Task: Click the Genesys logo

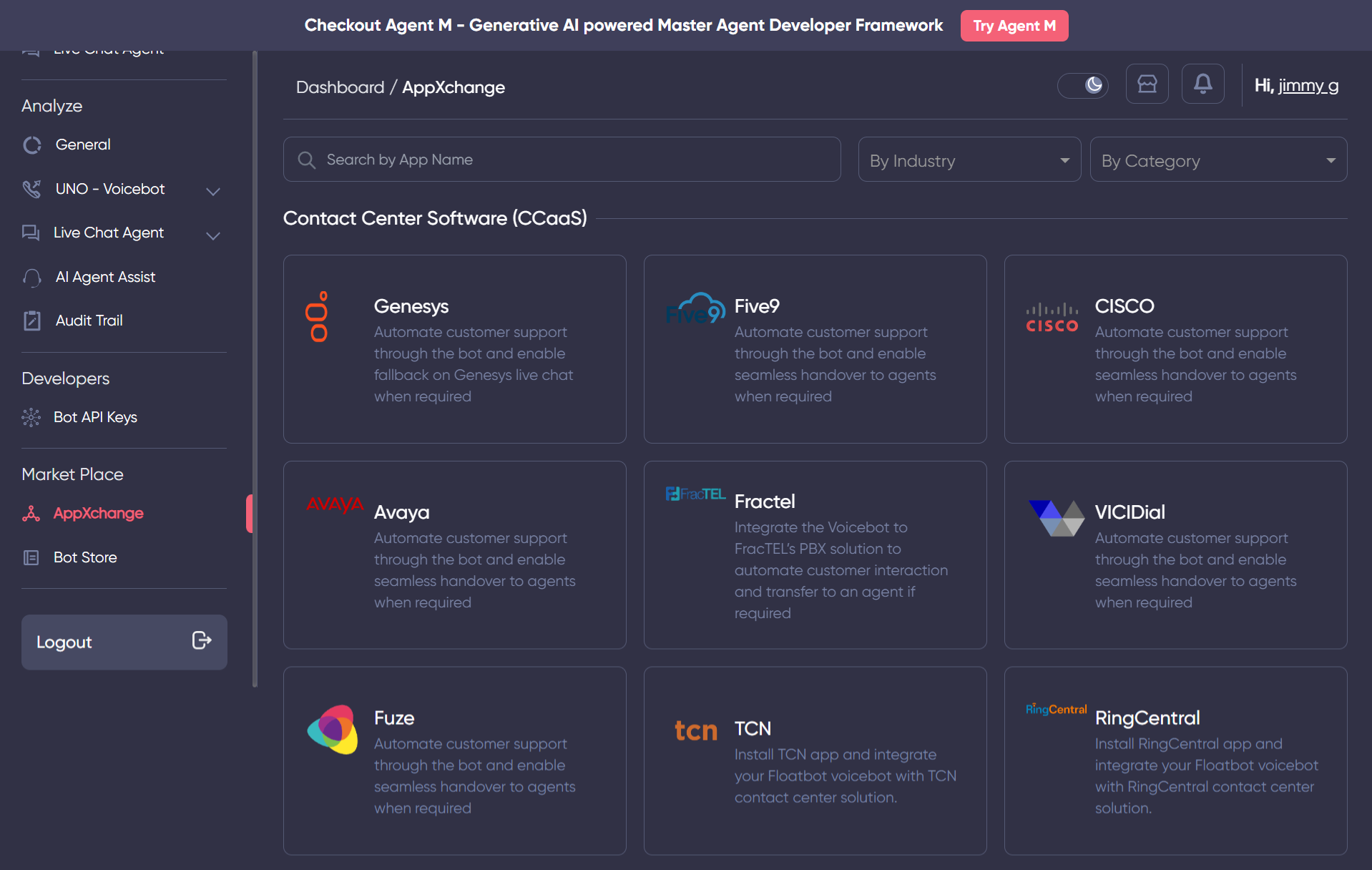Action: tap(318, 316)
